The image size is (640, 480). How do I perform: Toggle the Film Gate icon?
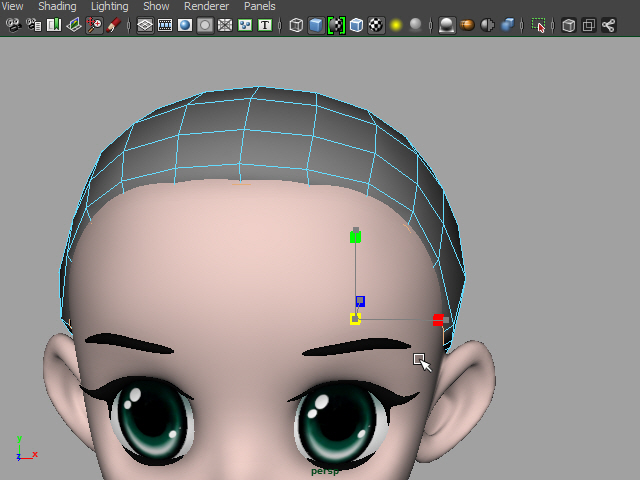click(165, 25)
